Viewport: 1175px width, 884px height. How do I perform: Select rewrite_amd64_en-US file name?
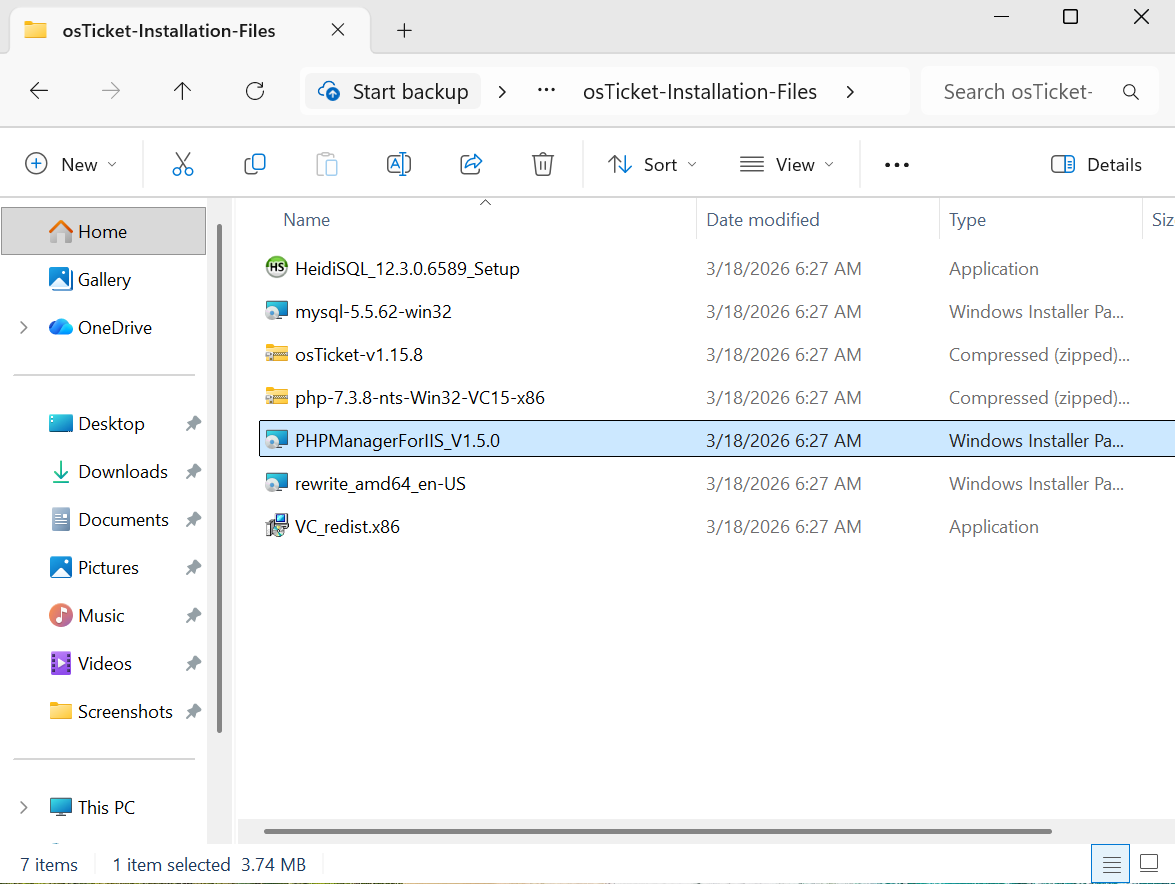click(x=380, y=483)
